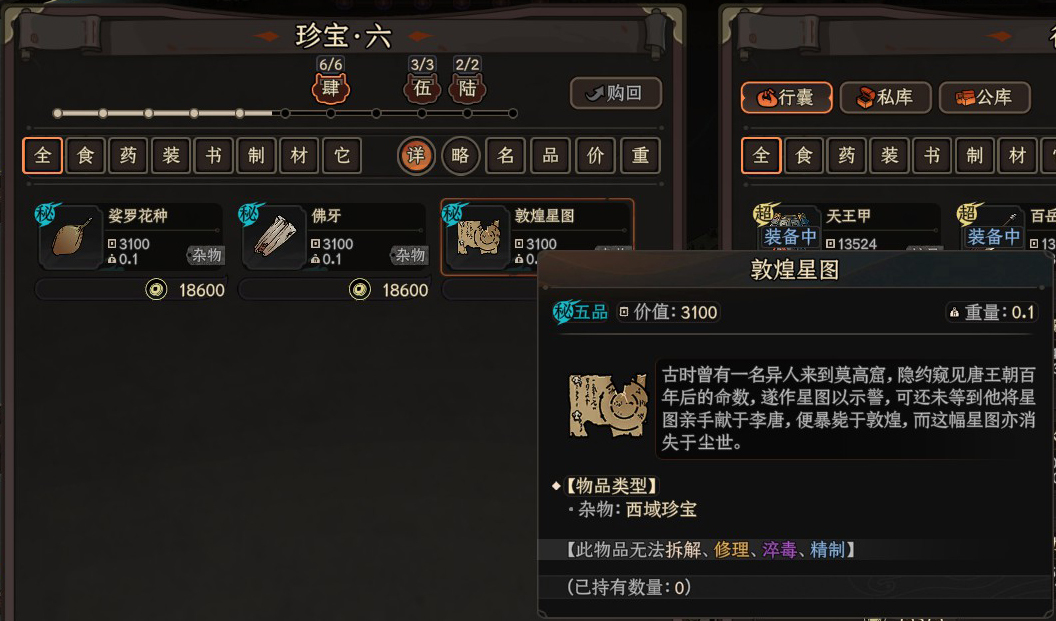1056x621 pixels.
Task: Toggle detailed view with 详 button
Action: pyautogui.click(x=416, y=156)
